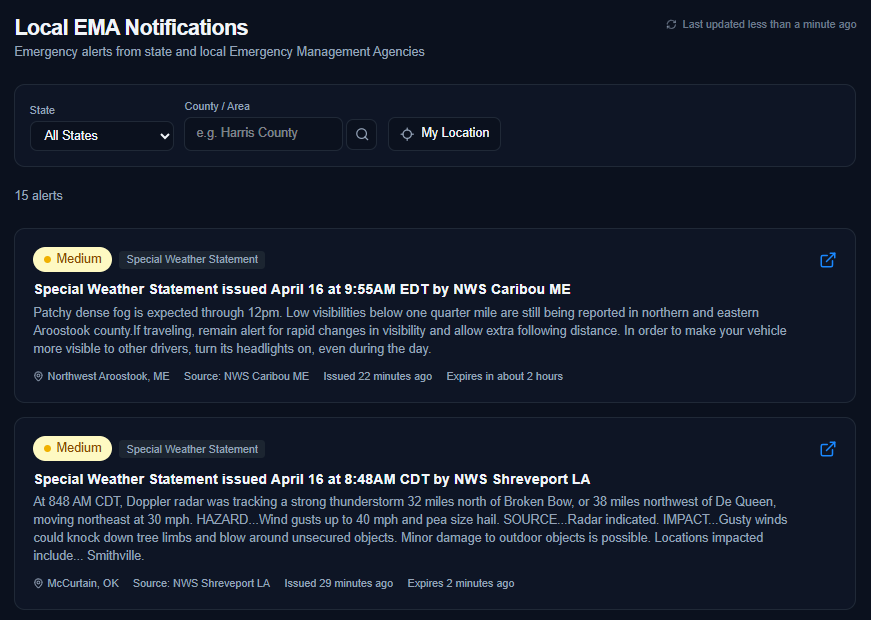The height and width of the screenshot is (620, 871).
Task: Focus the County / Area input field
Action: click(263, 134)
